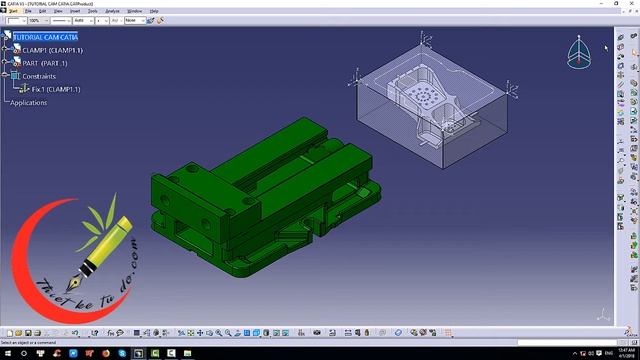The width and height of the screenshot is (640, 360).
Task: Click the ENG language indicator
Action: pos(609,353)
